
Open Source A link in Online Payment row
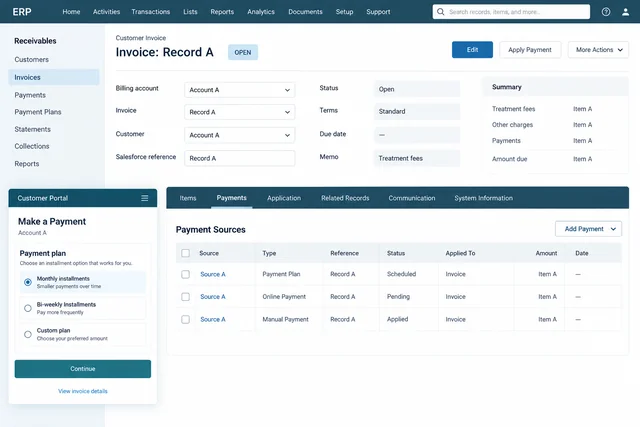tap(213, 297)
